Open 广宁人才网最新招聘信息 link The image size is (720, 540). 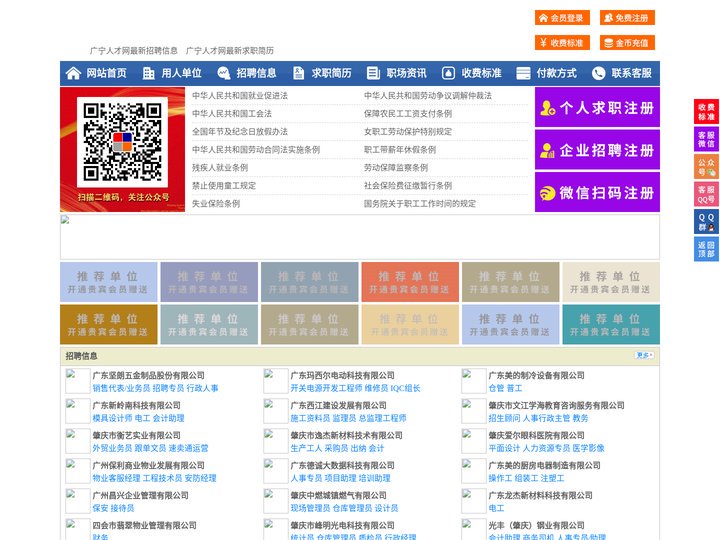coord(134,51)
